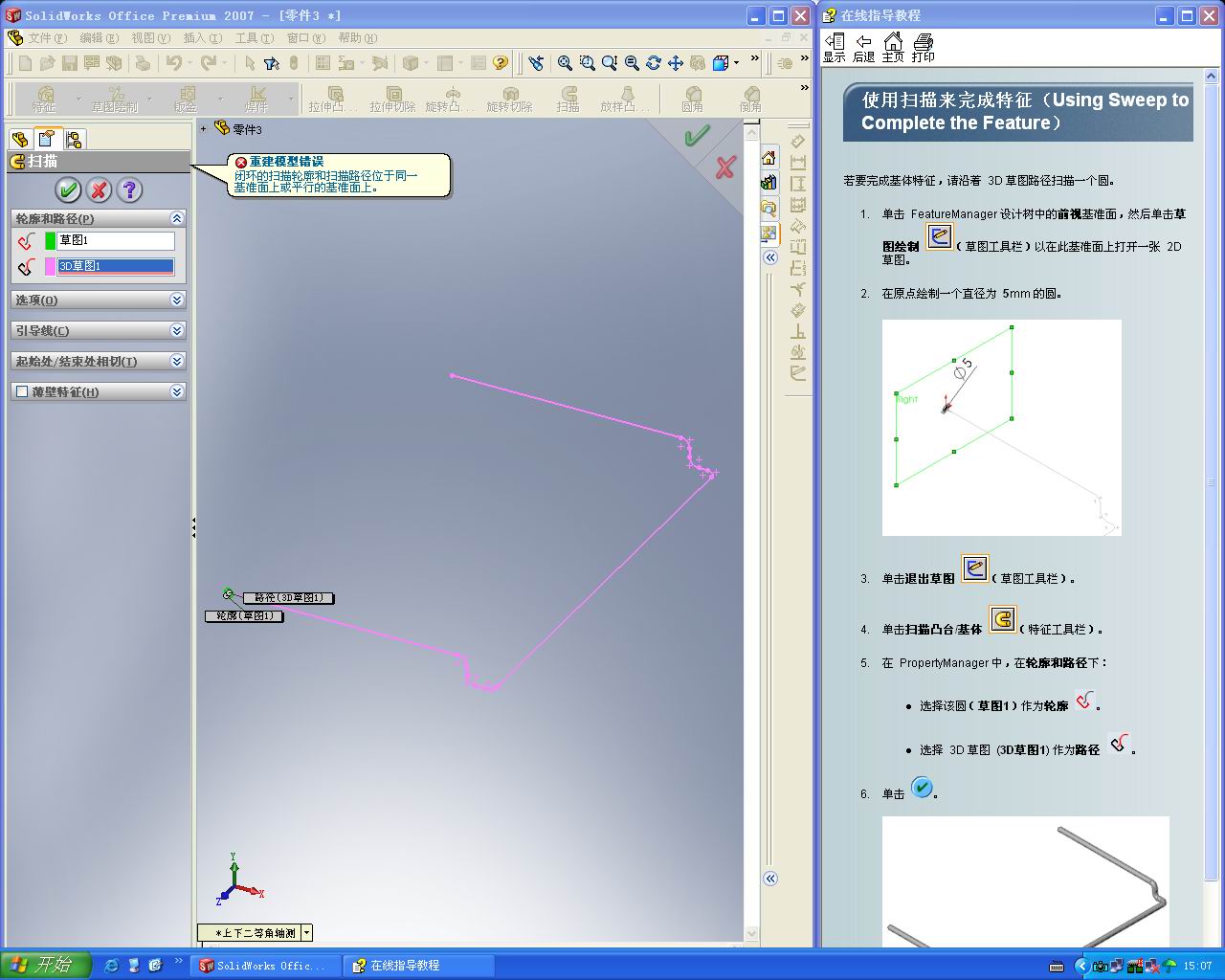This screenshot has width=1225, height=980.
Task: Select the Rotate View tool
Action: (x=653, y=63)
